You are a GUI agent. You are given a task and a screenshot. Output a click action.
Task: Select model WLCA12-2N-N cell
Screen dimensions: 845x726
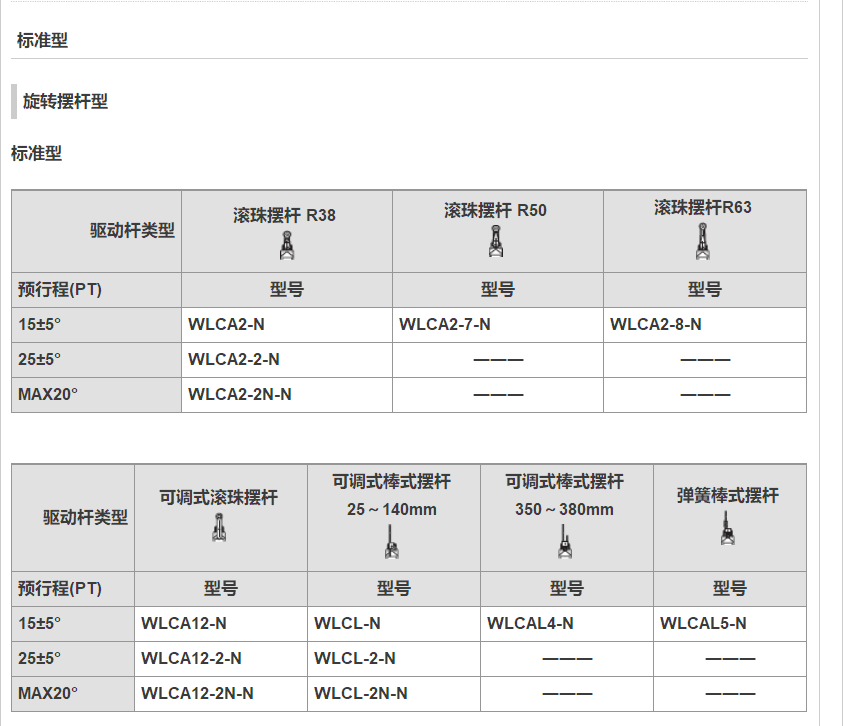click(221, 694)
